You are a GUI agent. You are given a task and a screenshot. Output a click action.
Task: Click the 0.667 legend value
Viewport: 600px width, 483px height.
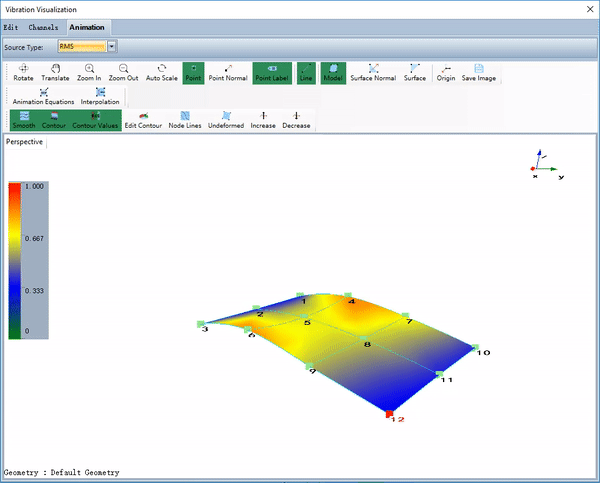(x=34, y=238)
